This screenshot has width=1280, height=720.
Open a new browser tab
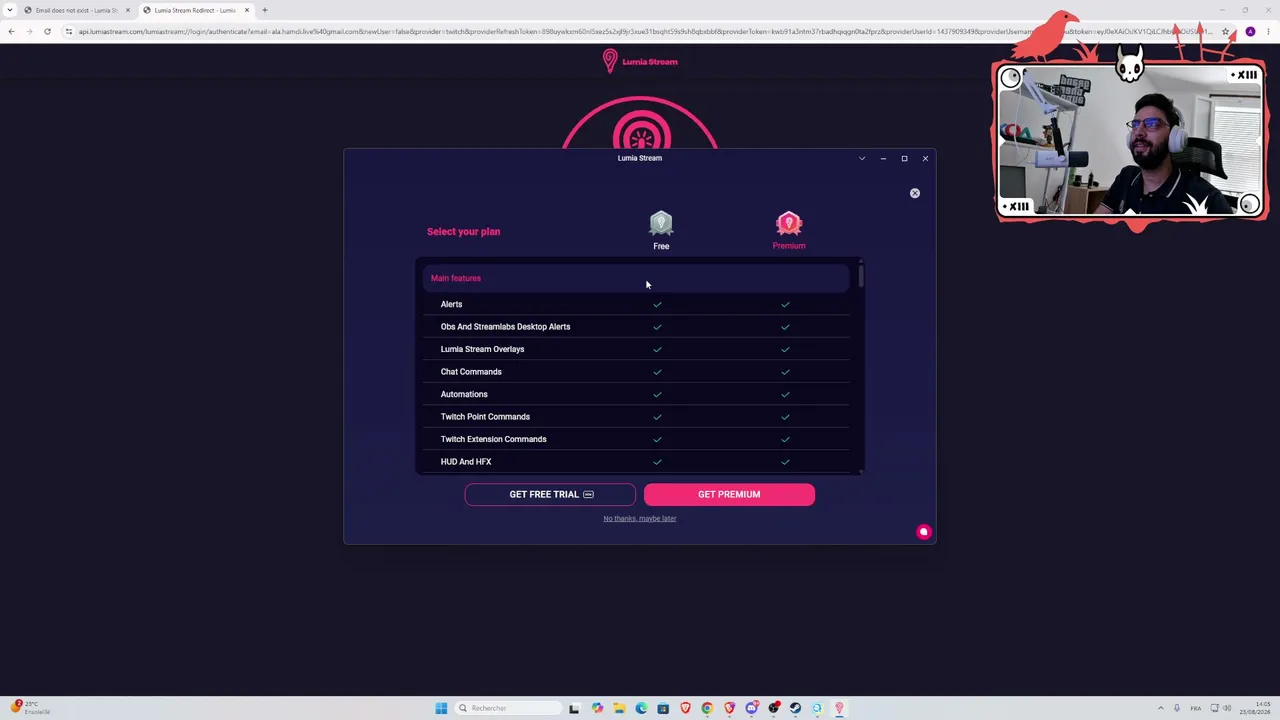[265, 10]
